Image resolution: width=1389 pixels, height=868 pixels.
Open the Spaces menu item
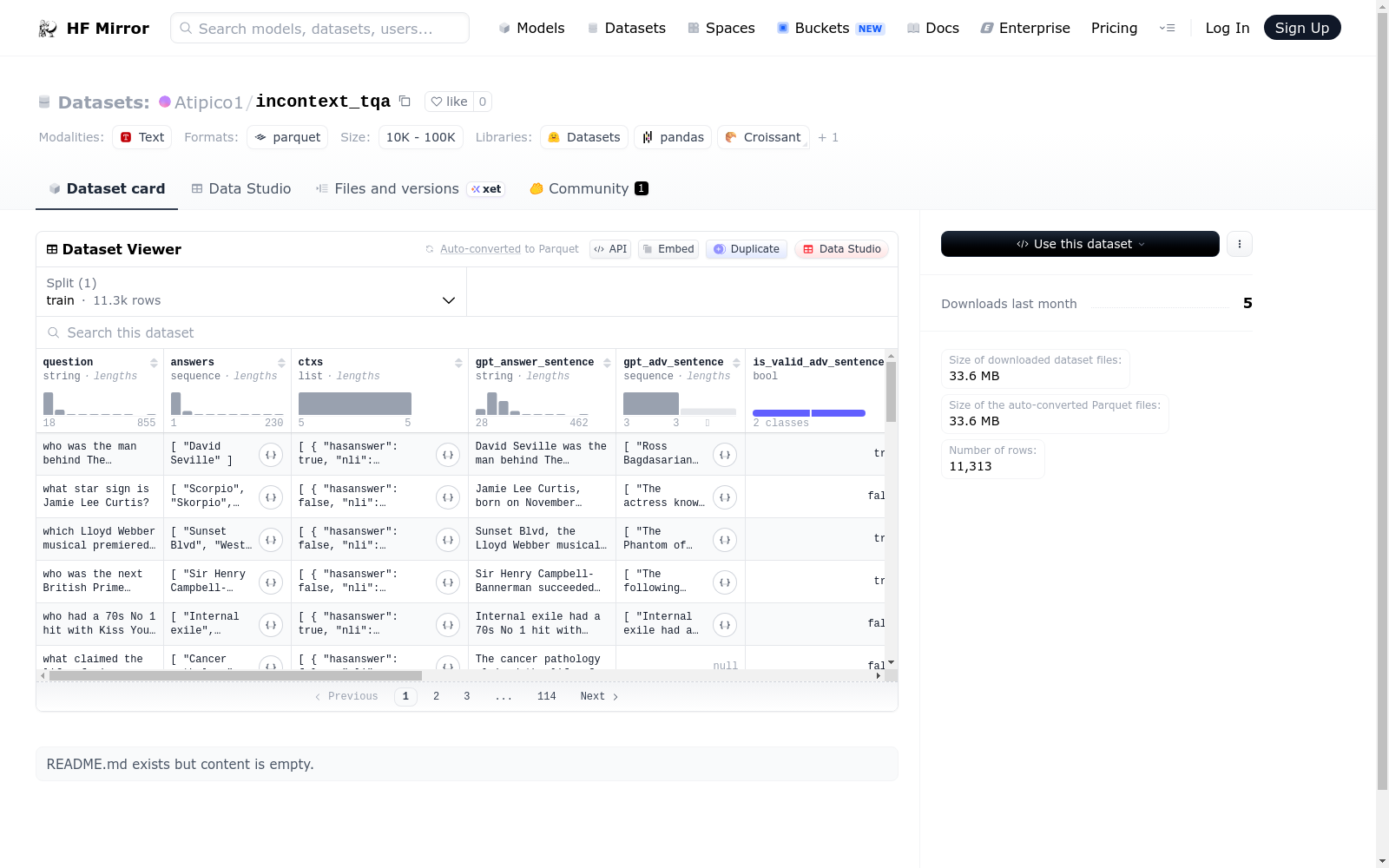[721, 29]
